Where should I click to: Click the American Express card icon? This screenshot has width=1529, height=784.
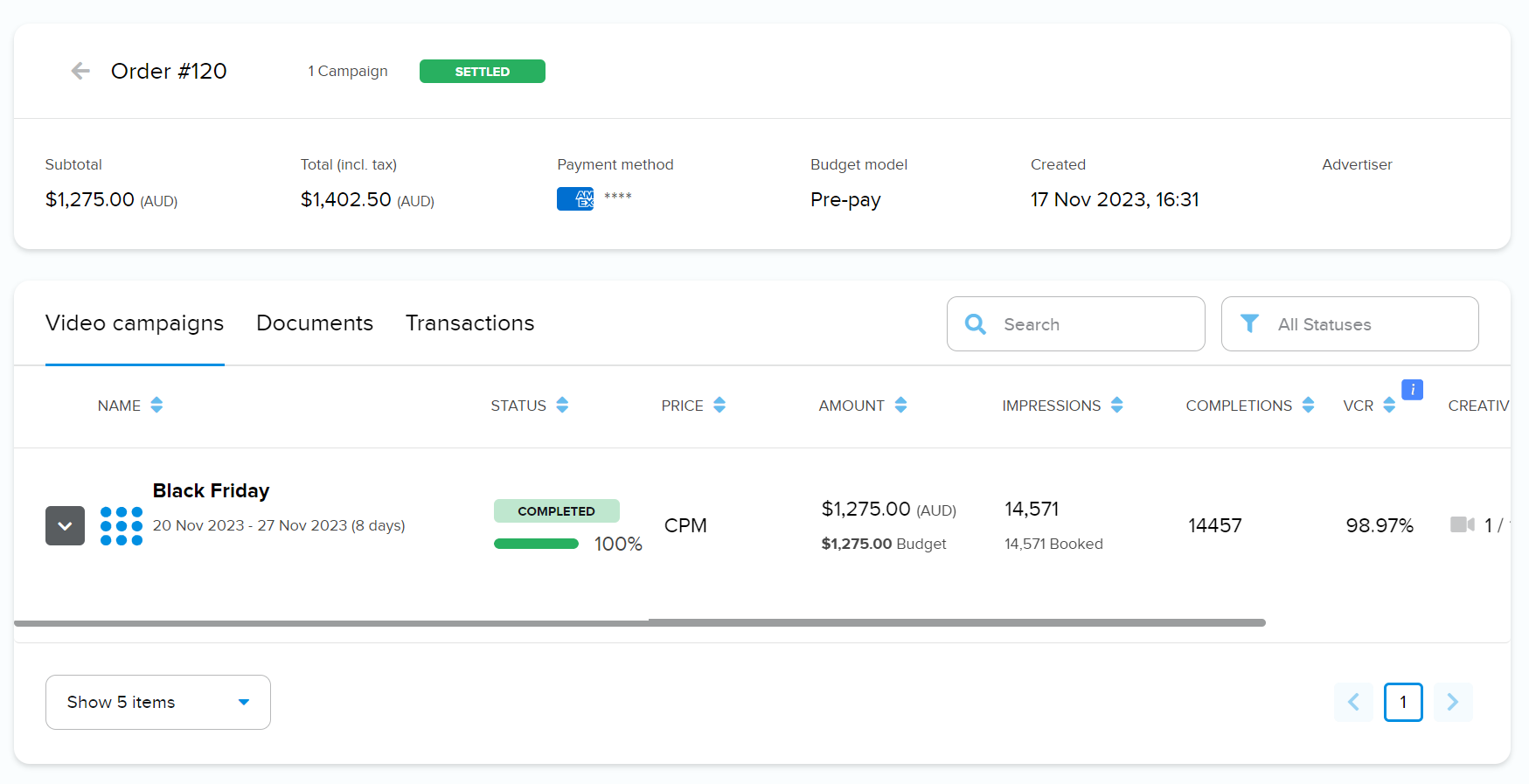pyautogui.click(x=575, y=199)
